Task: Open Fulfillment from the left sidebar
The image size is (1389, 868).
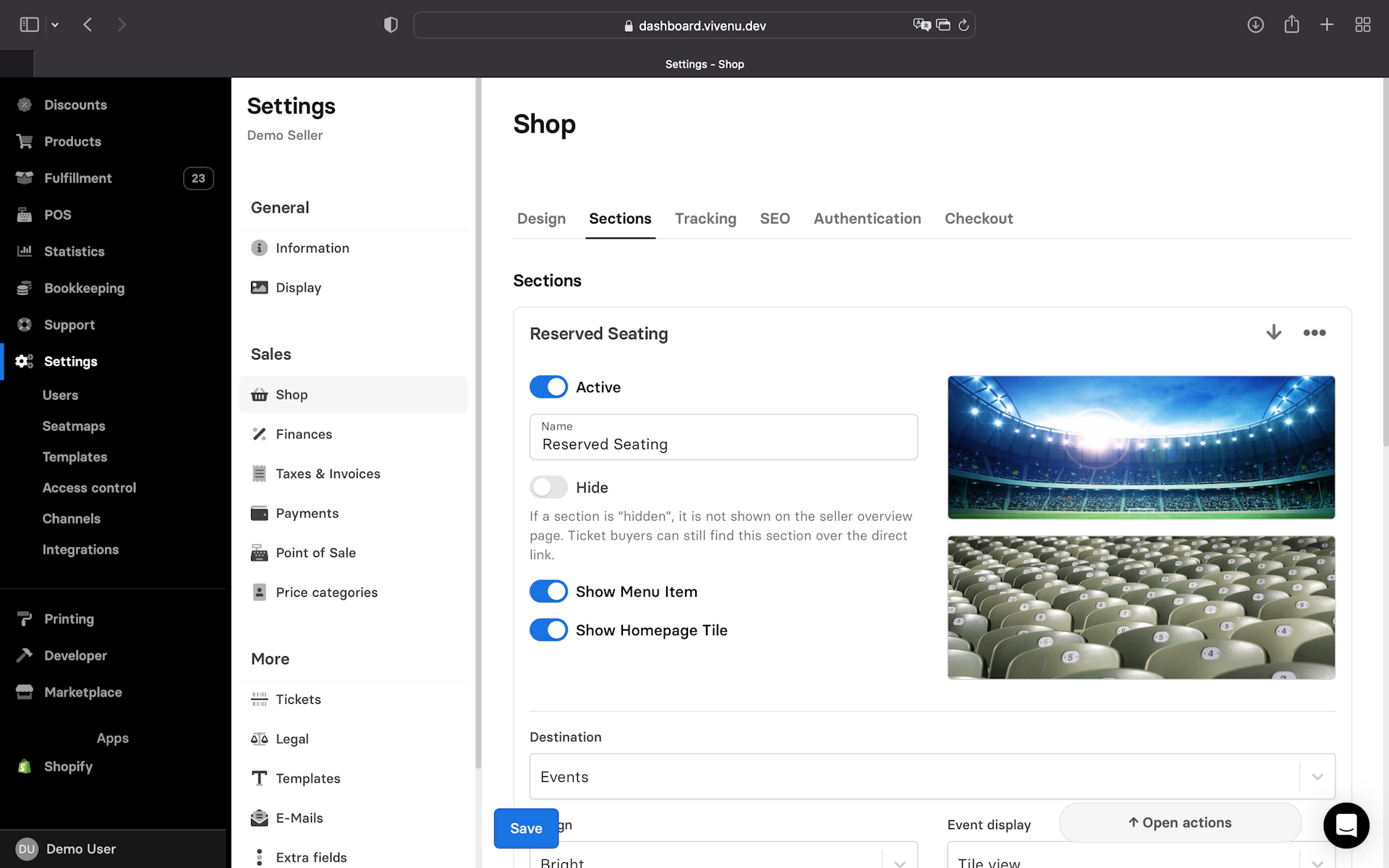Action: [x=78, y=178]
